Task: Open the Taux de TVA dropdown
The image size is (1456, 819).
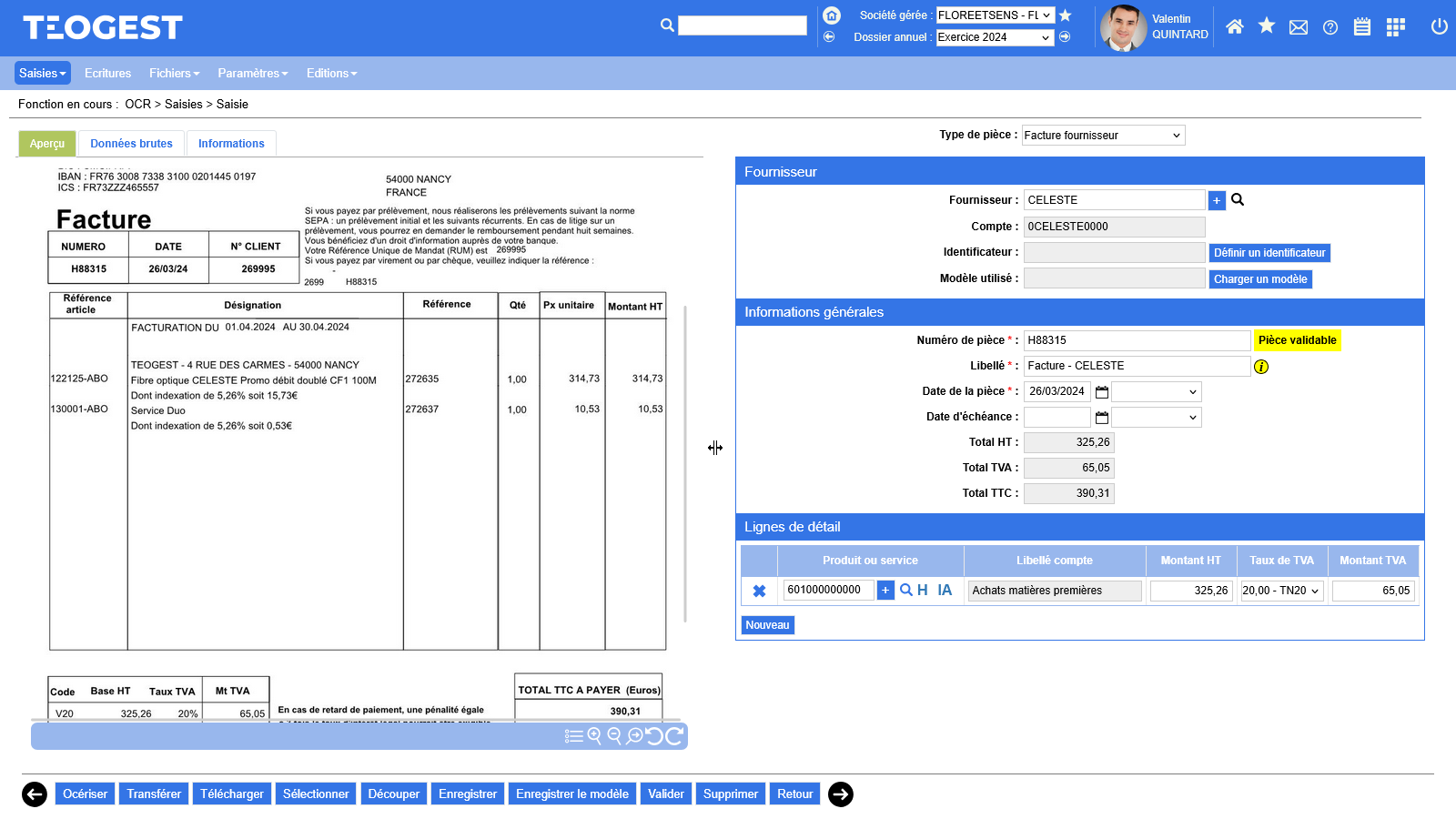Action: pyautogui.click(x=1281, y=591)
